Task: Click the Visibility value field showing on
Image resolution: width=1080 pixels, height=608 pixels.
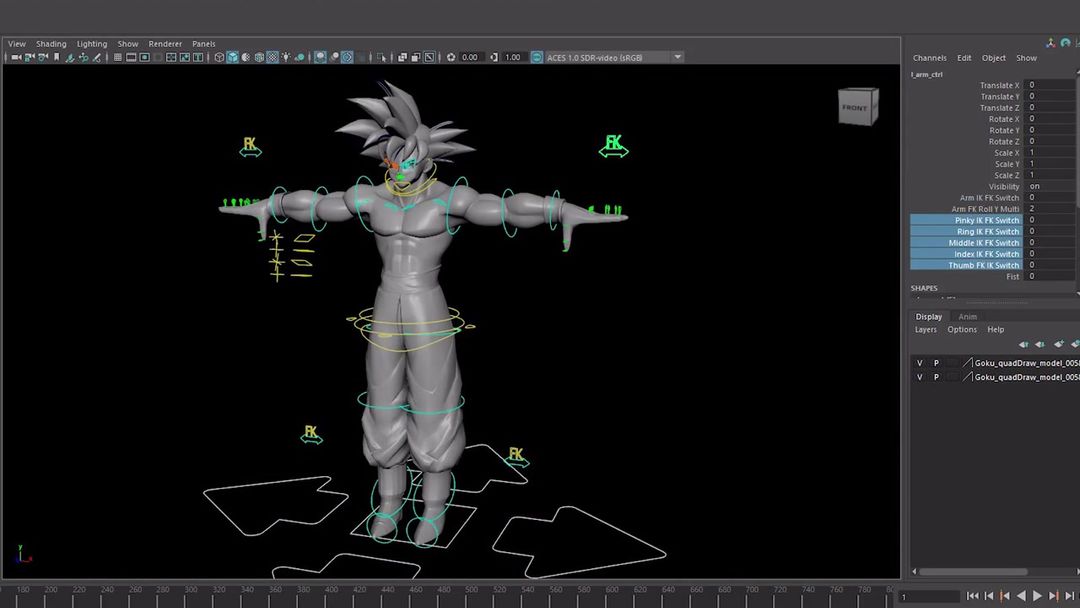Action: coord(1050,187)
